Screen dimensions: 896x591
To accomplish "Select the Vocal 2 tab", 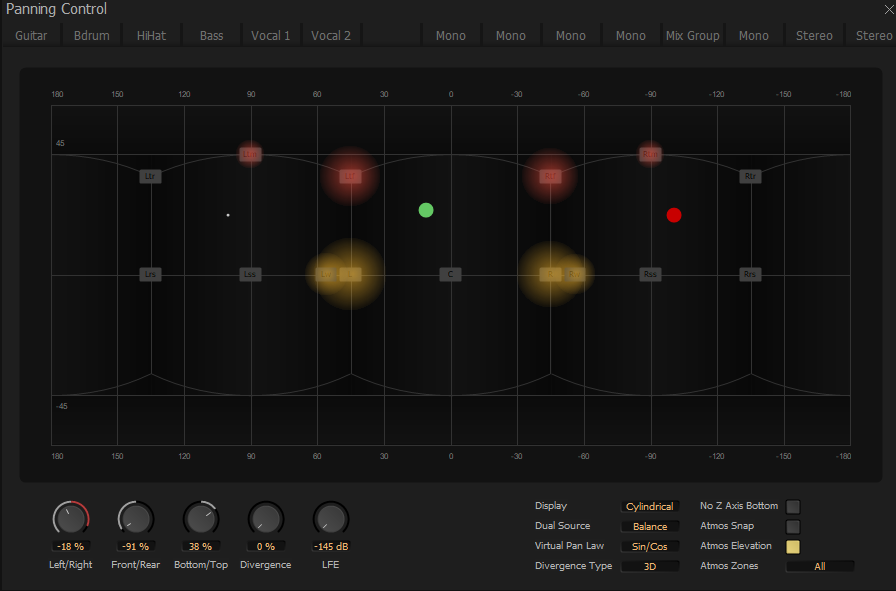I will [x=330, y=35].
